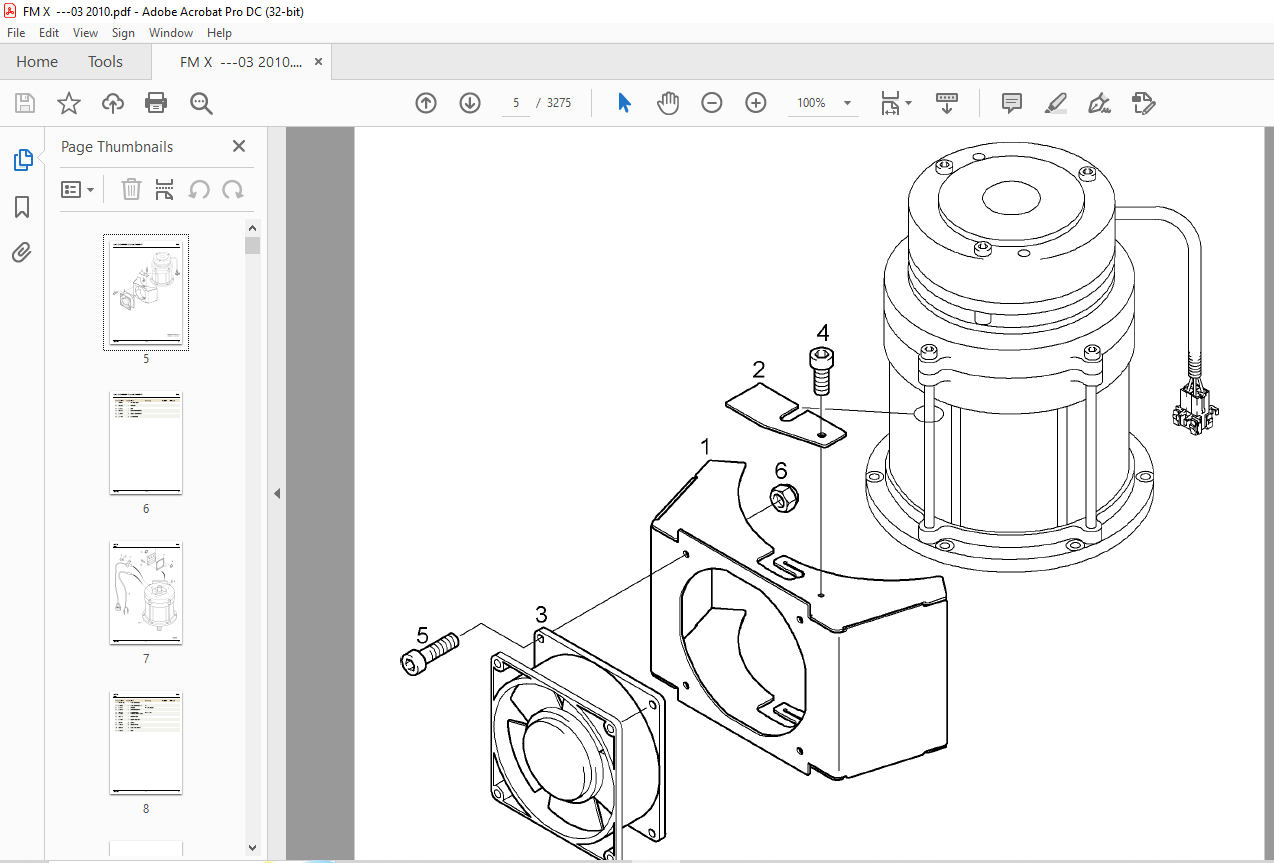Image resolution: width=1274 pixels, height=863 pixels.
Task: Open the Stamp or send tool icon
Action: [1144, 103]
